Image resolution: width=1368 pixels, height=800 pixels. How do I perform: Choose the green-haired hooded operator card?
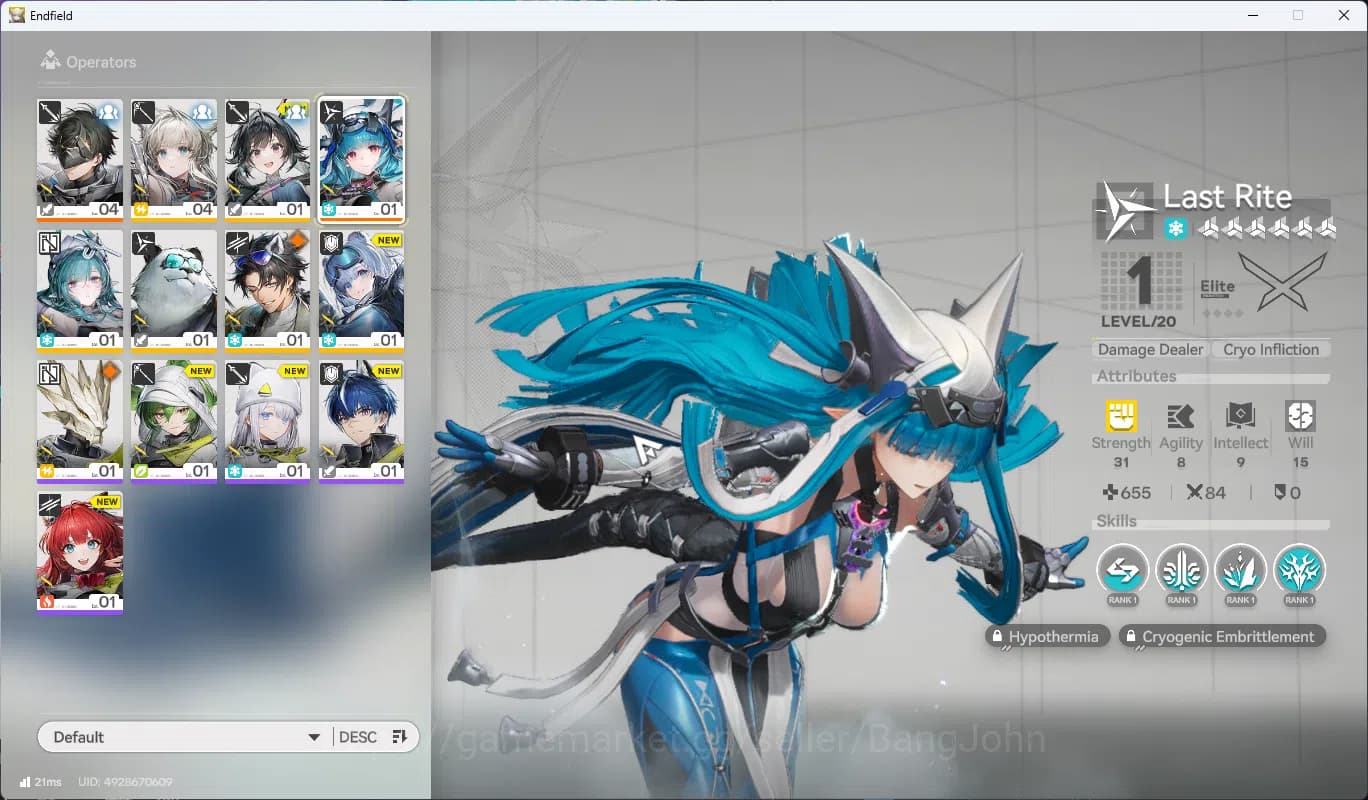(174, 421)
